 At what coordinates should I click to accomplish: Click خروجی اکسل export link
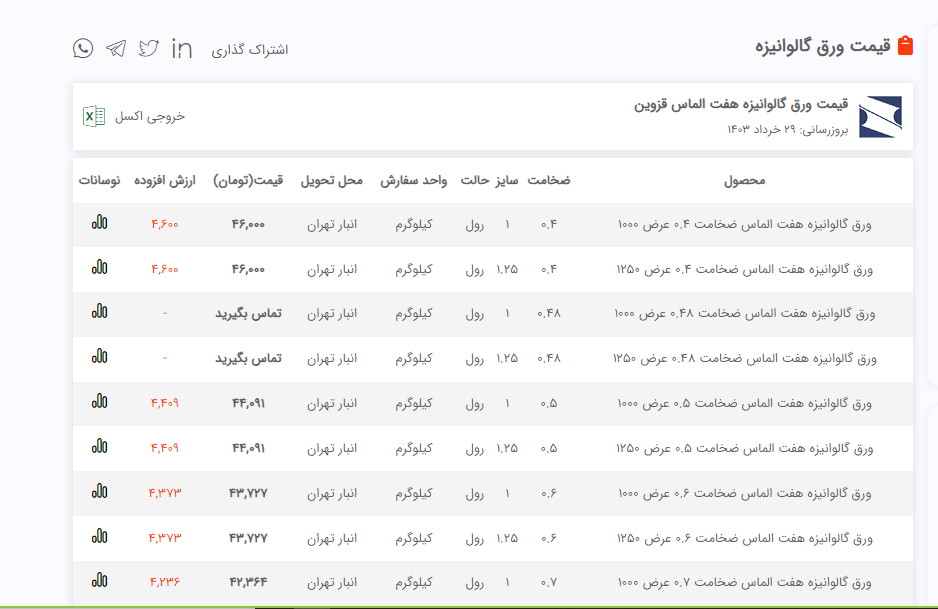pyautogui.click(x=150, y=116)
